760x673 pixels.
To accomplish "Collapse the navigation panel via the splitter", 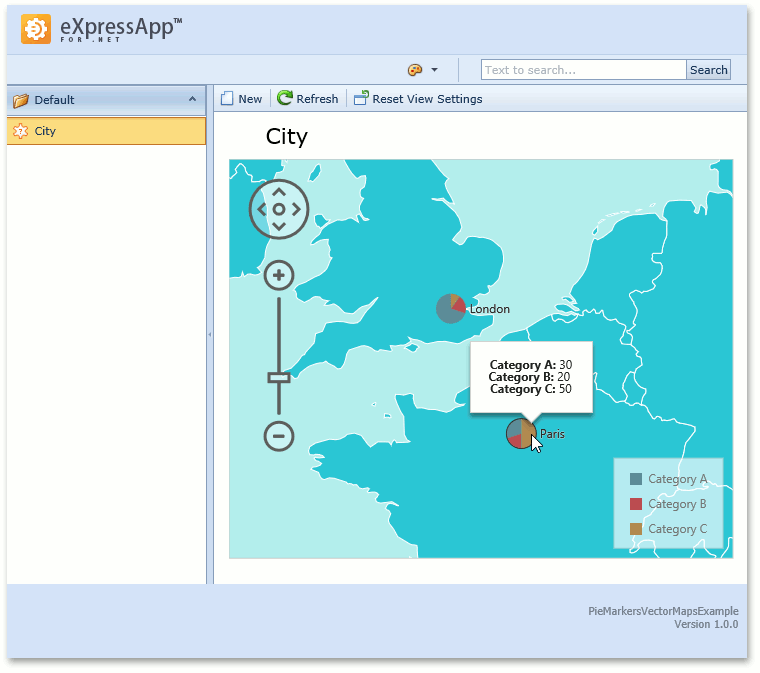I will coord(210,334).
